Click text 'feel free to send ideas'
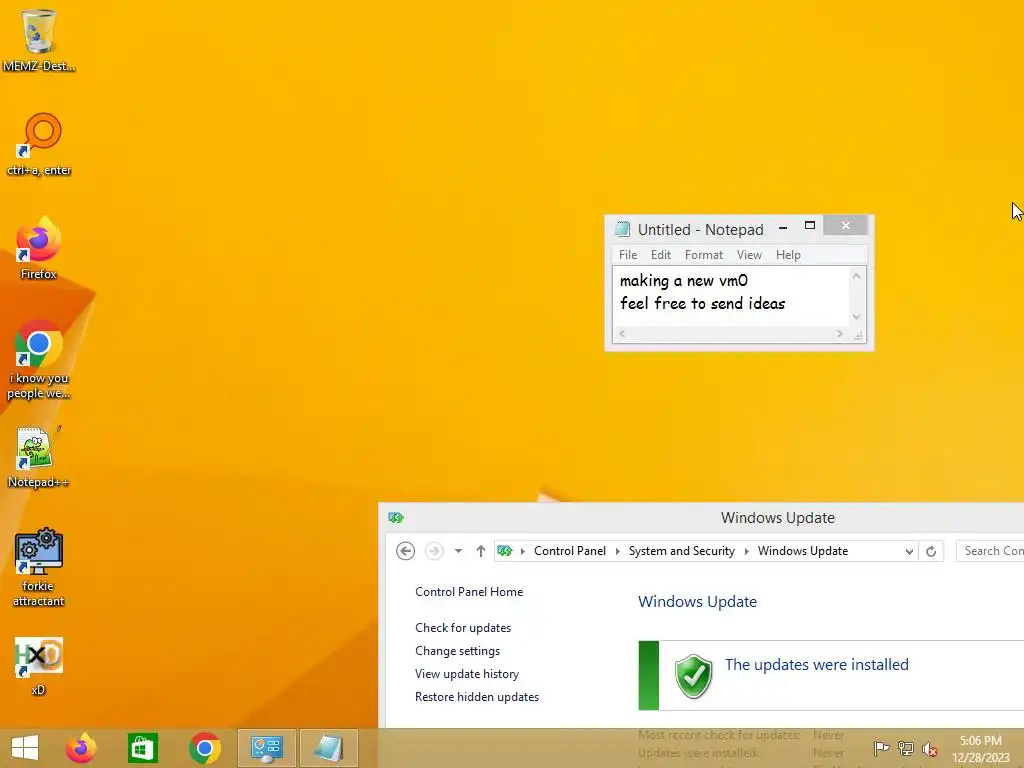This screenshot has height=768, width=1024. pos(702,304)
